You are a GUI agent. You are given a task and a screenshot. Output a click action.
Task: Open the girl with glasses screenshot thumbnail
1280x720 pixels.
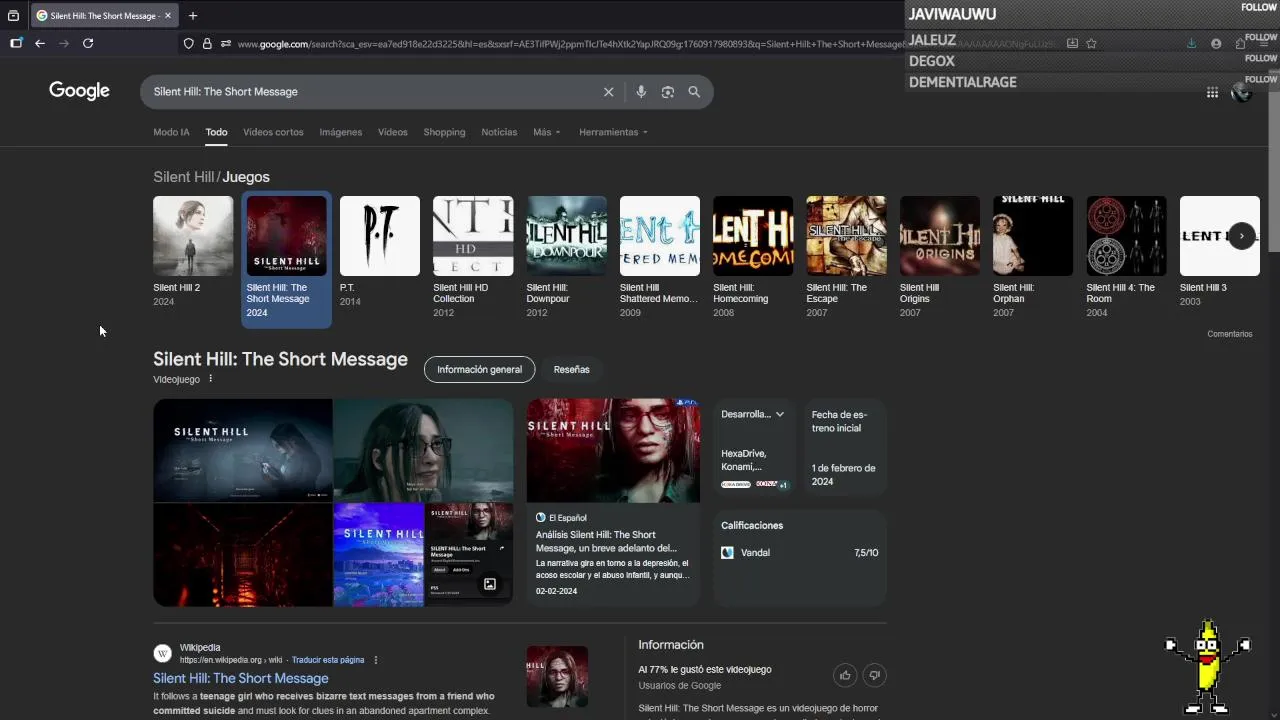click(x=423, y=450)
